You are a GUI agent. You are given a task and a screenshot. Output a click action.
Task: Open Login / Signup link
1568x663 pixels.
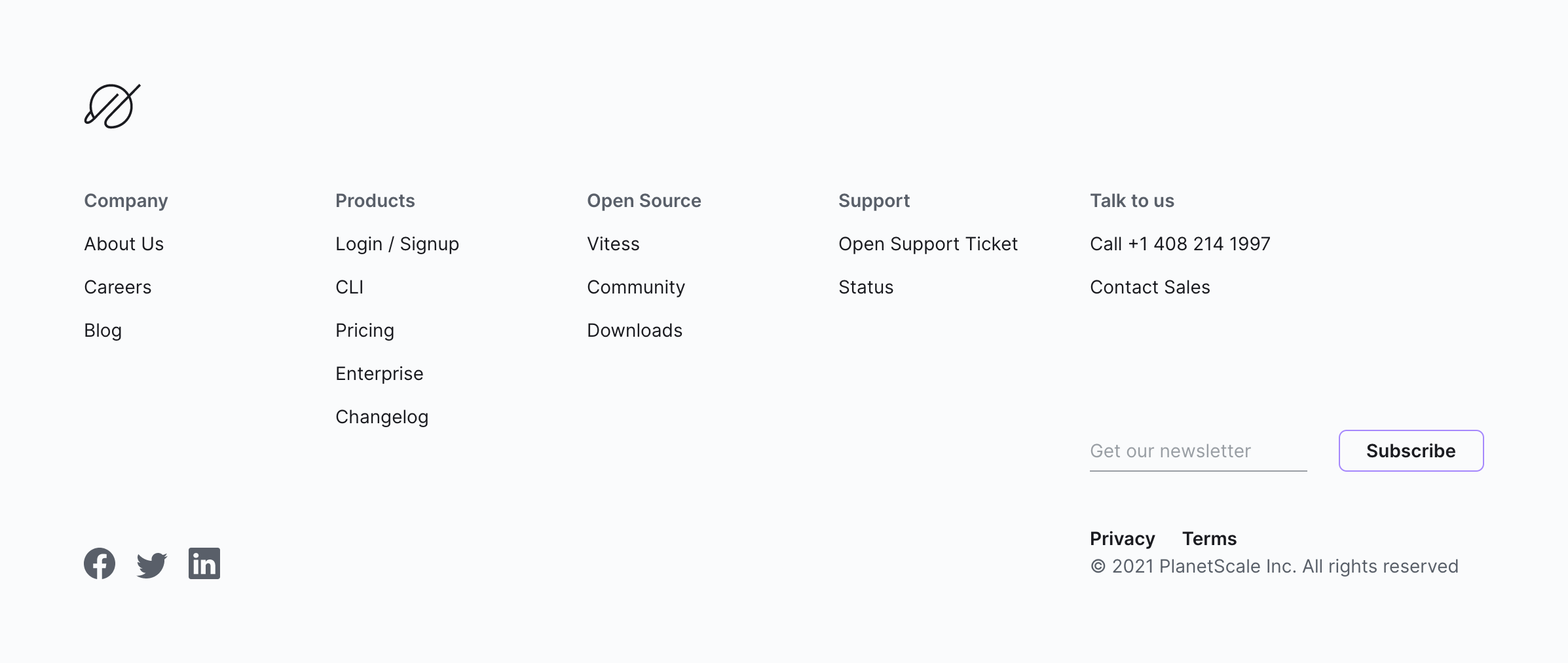point(397,244)
